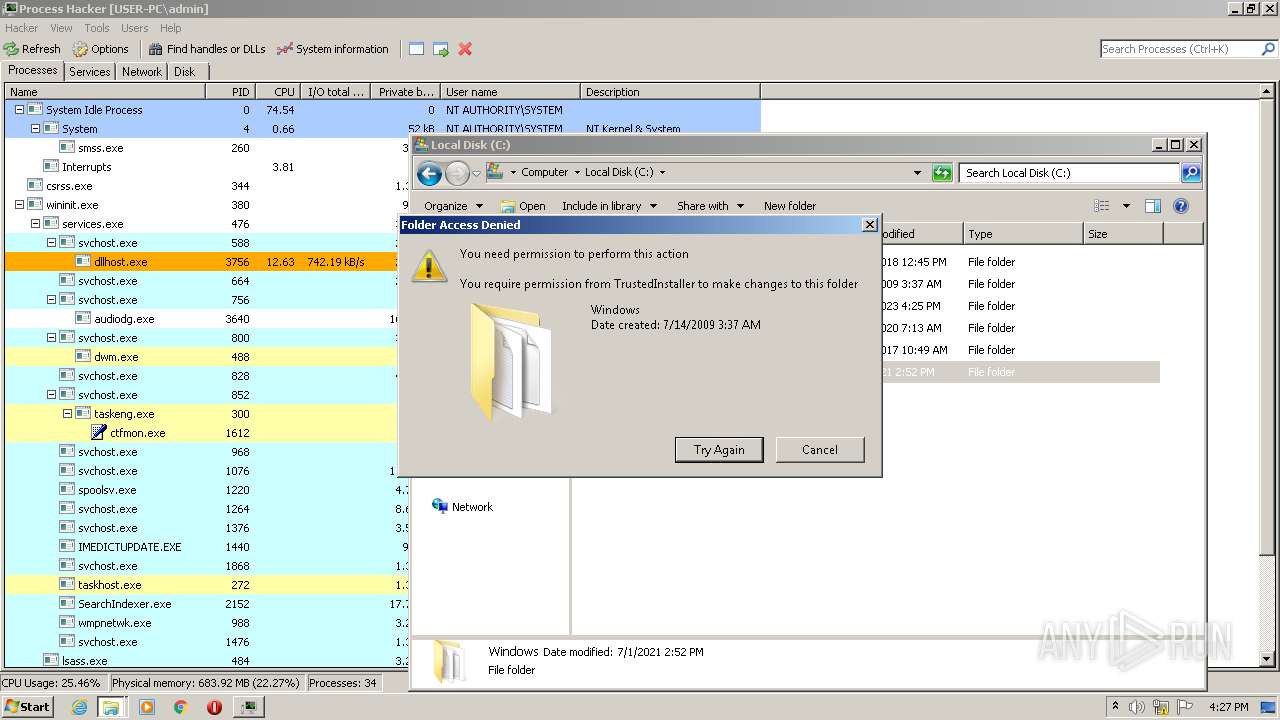Select the SearchIndexer.exe process
Image resolution: width=1280 pixels, height=720 pixels.
(x=124, y=604)
